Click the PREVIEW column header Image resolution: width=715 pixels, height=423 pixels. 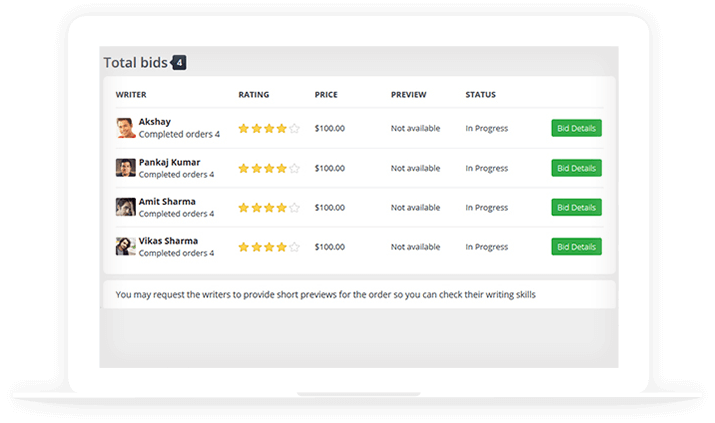point(409,95)
